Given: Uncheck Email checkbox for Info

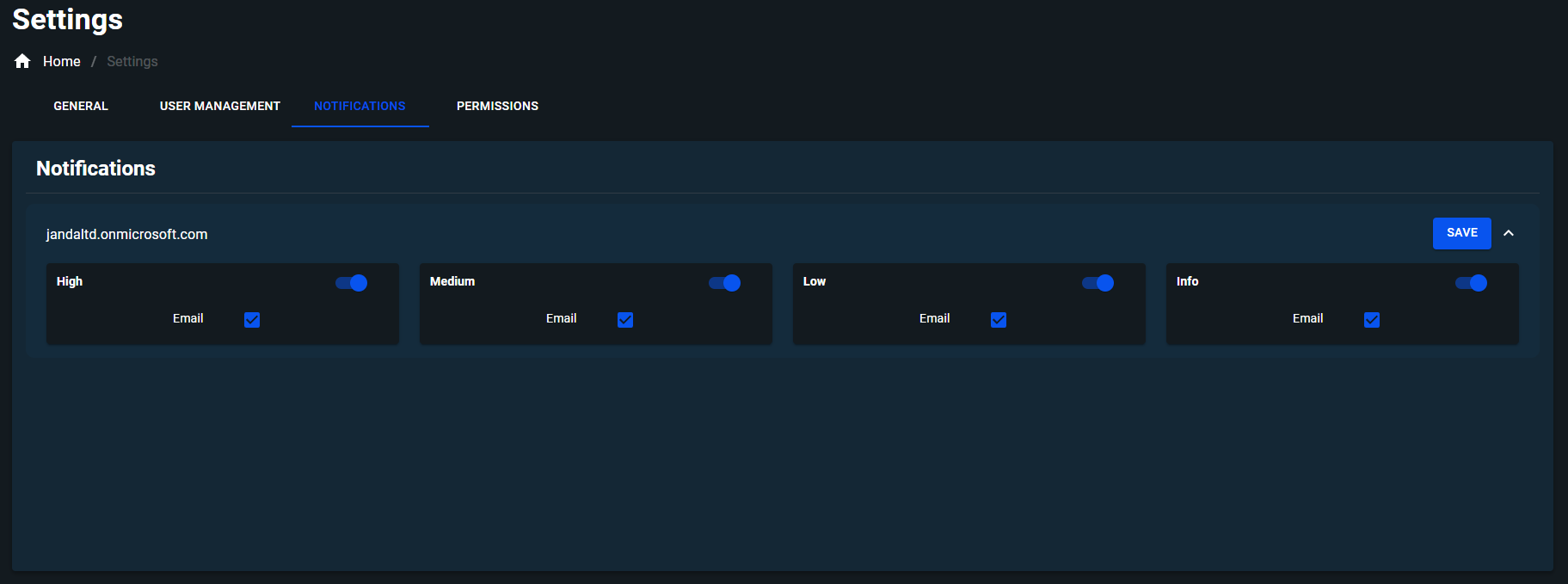Looking at the screenshot, I should [1372, 320].
